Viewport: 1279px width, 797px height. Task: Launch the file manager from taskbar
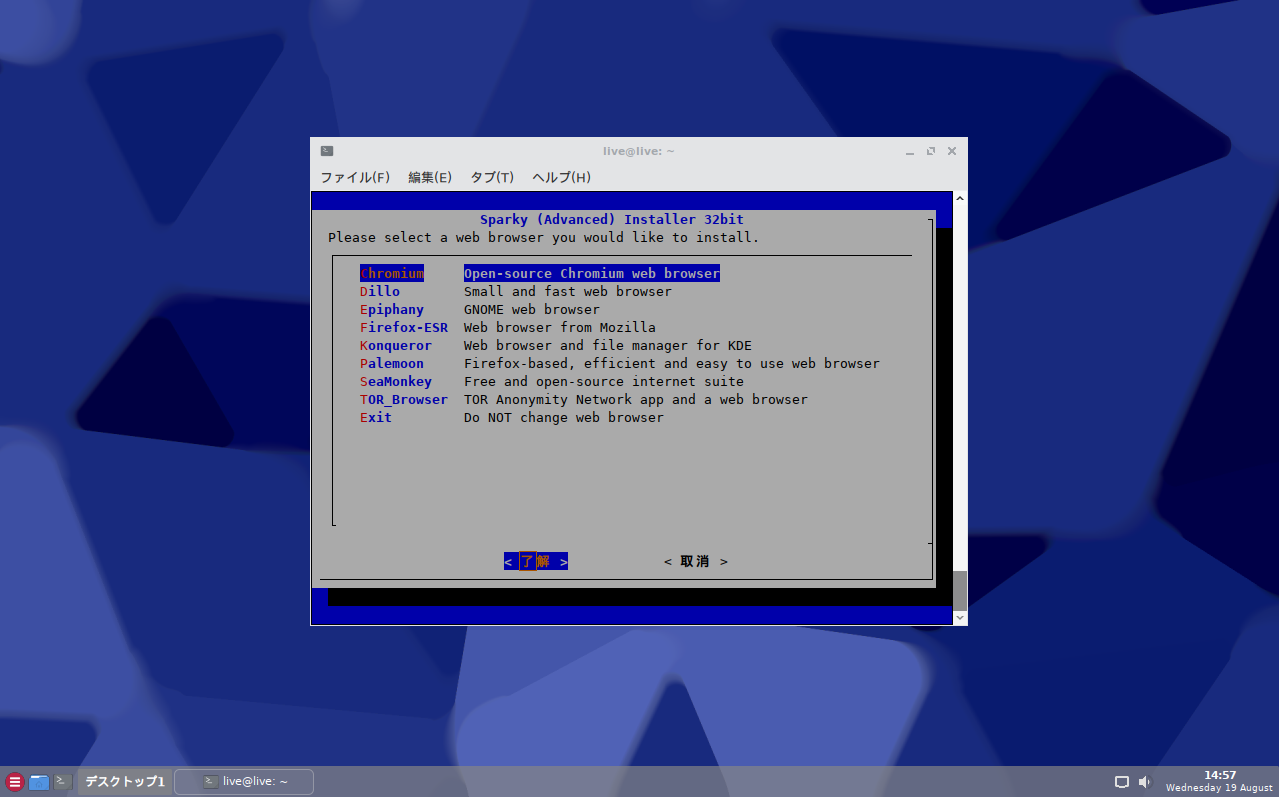click(x=39, y=782)
